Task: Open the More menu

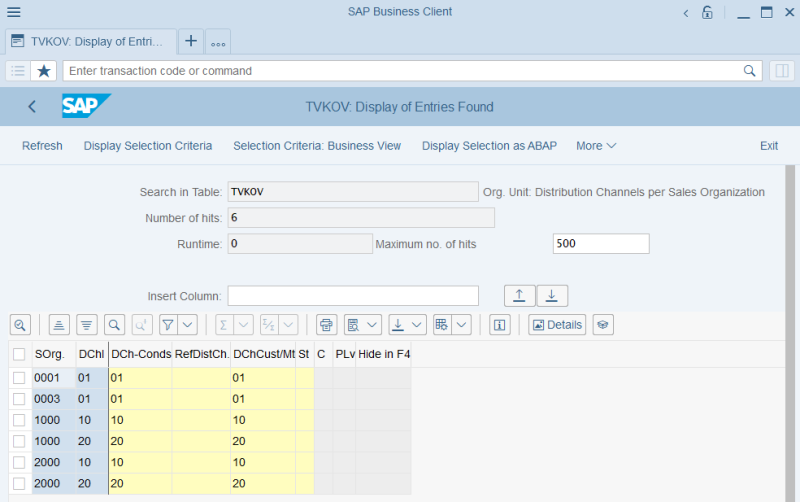Action: pyautogui.click(x=596, y=146)
